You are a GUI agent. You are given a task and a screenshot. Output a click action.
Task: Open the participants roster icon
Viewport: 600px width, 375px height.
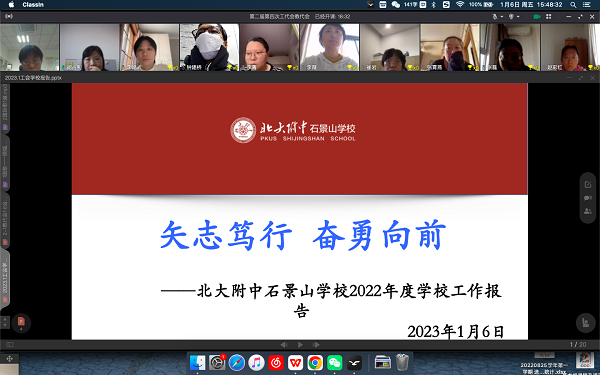[x=587, y=211]
